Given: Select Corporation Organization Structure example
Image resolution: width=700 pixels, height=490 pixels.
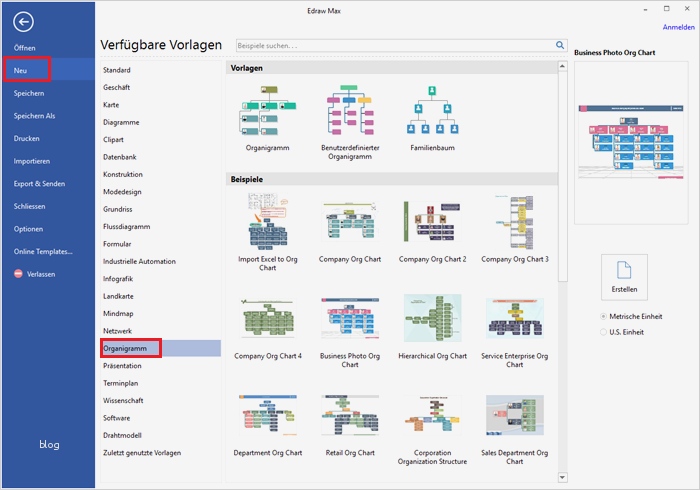Looking at the screenshot, I should point(432,429).
